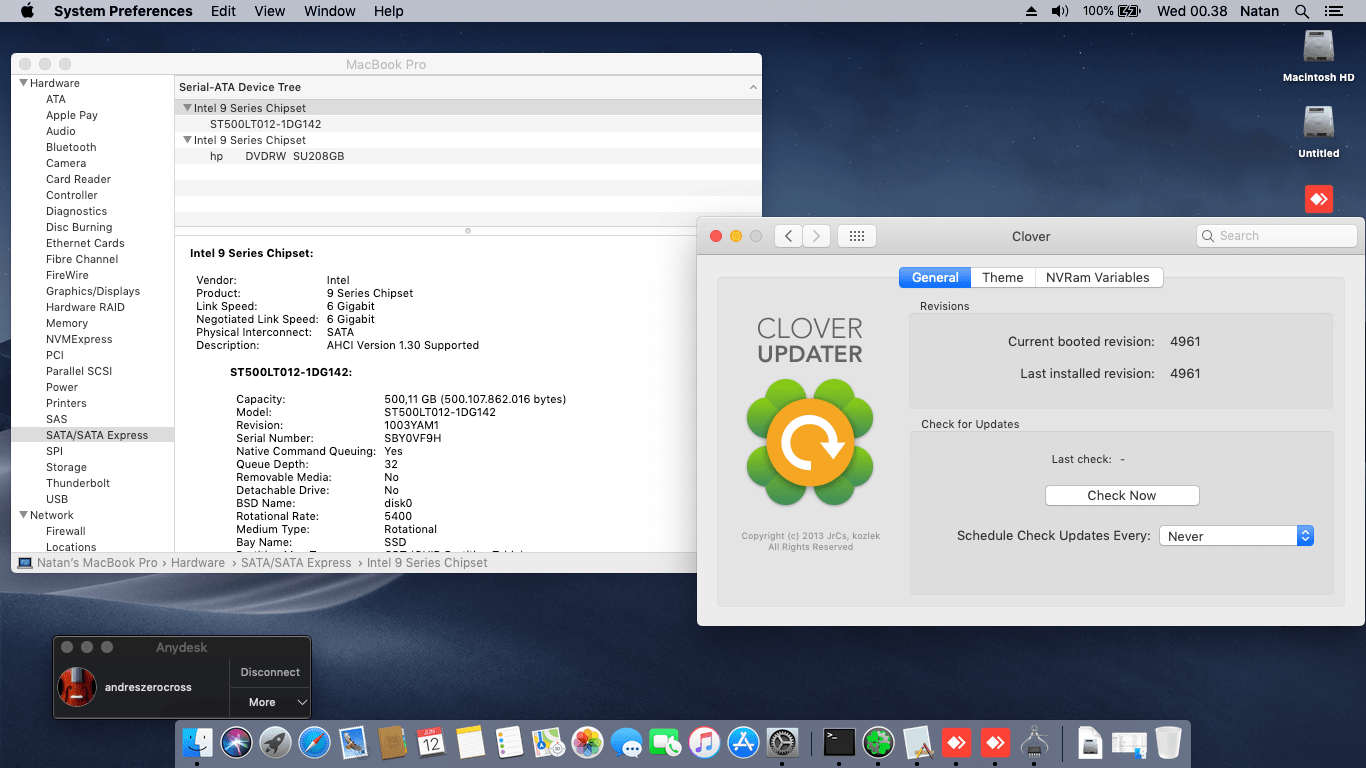The height and width of the screenshot is (768, 1366).
Task: Launch Siri from the Dock
Action: pyautogui.click(x=237, y=742)
